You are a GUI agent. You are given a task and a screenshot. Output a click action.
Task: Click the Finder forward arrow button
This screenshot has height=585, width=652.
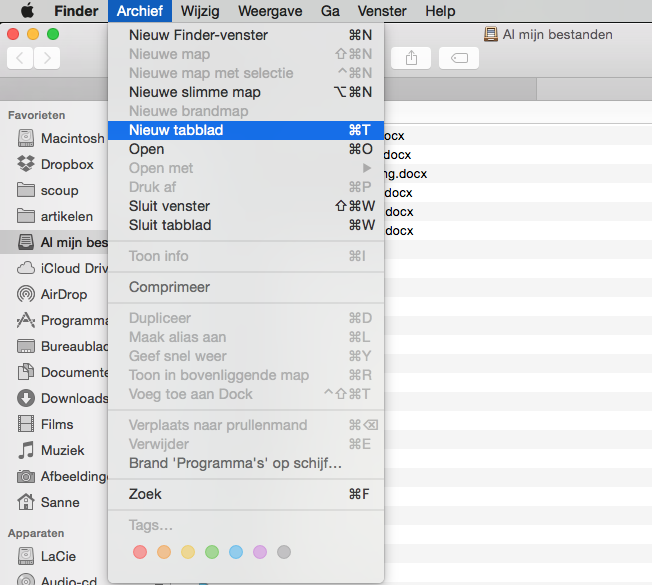(x=47, y=58)
